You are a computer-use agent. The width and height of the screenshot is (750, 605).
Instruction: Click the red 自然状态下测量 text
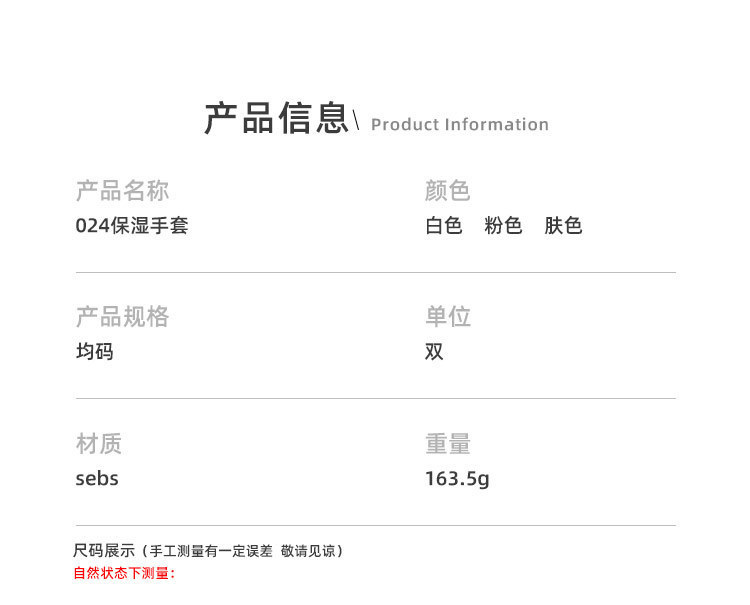point(124,573)
